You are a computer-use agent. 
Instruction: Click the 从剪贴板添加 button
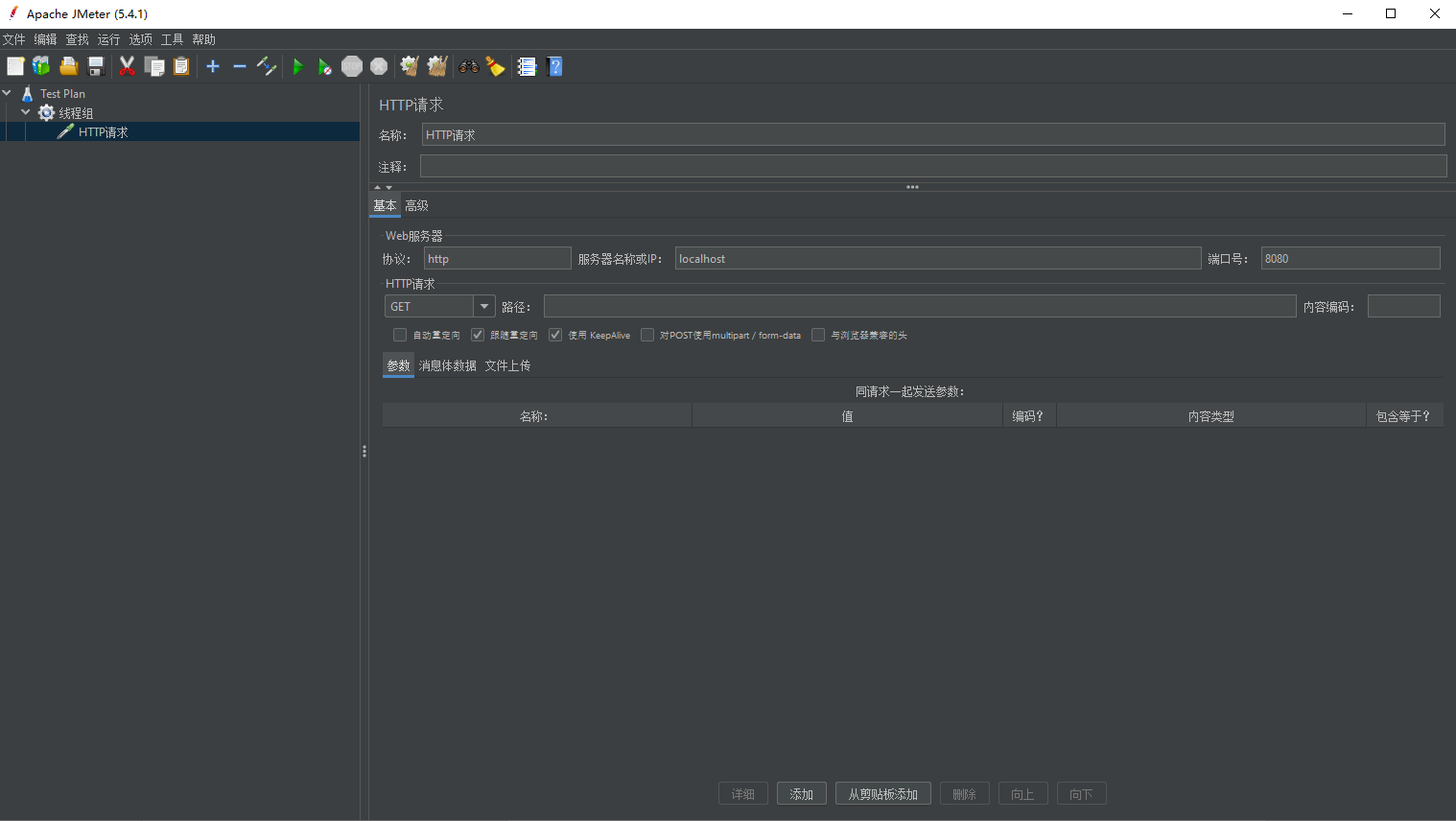coord(883,794)
